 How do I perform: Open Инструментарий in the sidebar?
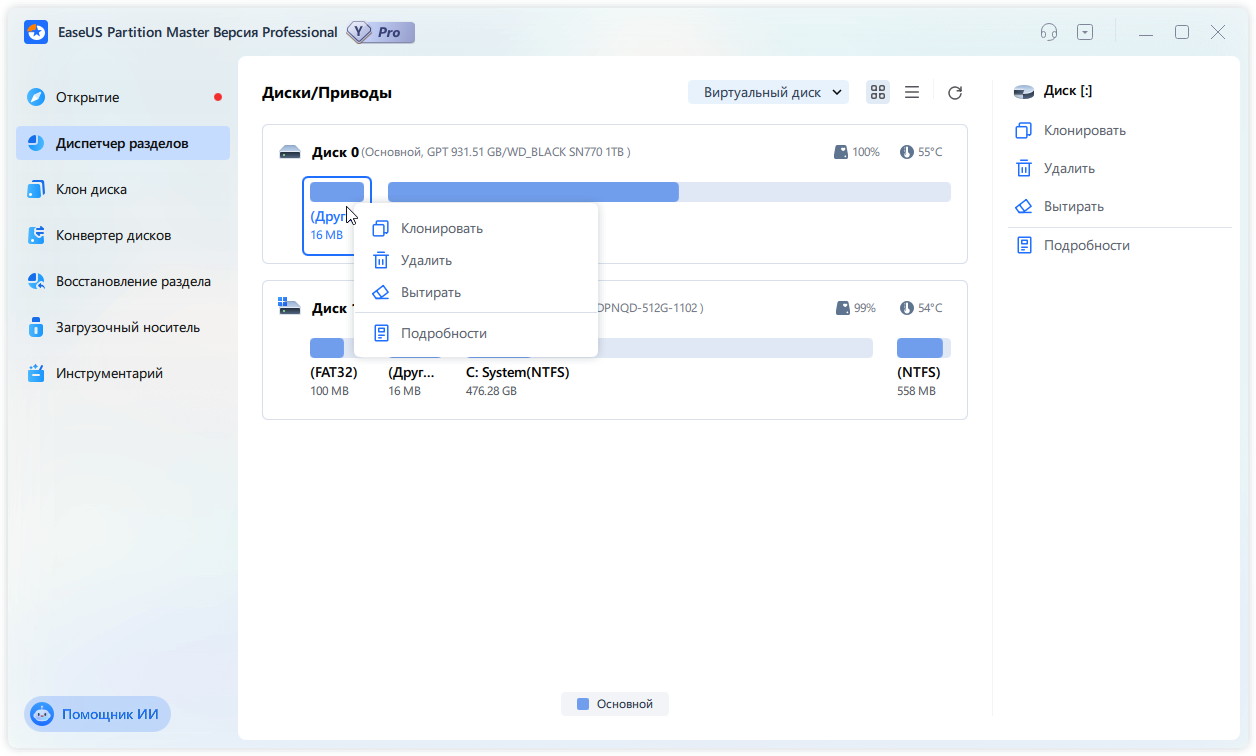(109, 373)
